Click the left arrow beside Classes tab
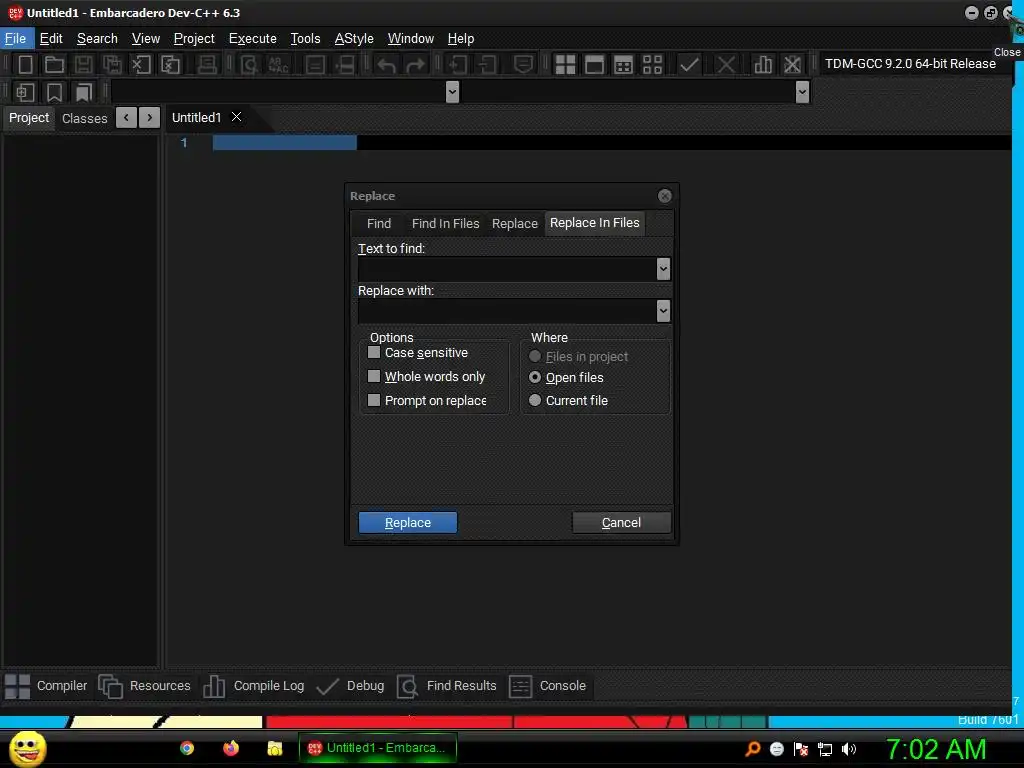Image resolution: width=1024 pixels, height=768 pixels. click(x=126, y=118)
